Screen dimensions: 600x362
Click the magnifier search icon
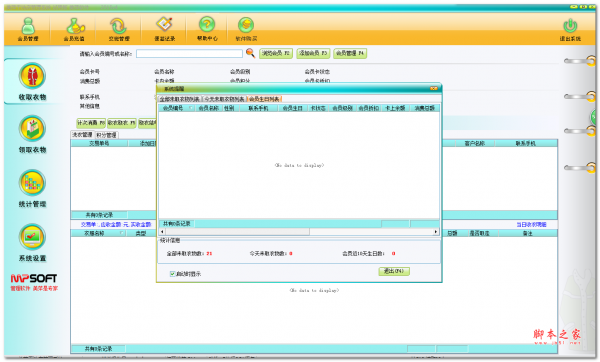(250, 53)
